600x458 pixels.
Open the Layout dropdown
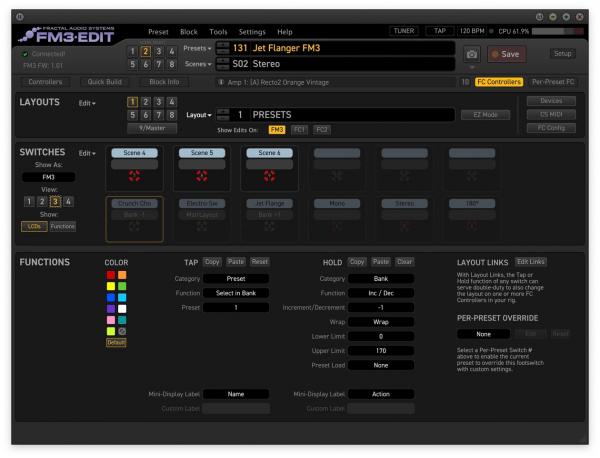point(199,115)
